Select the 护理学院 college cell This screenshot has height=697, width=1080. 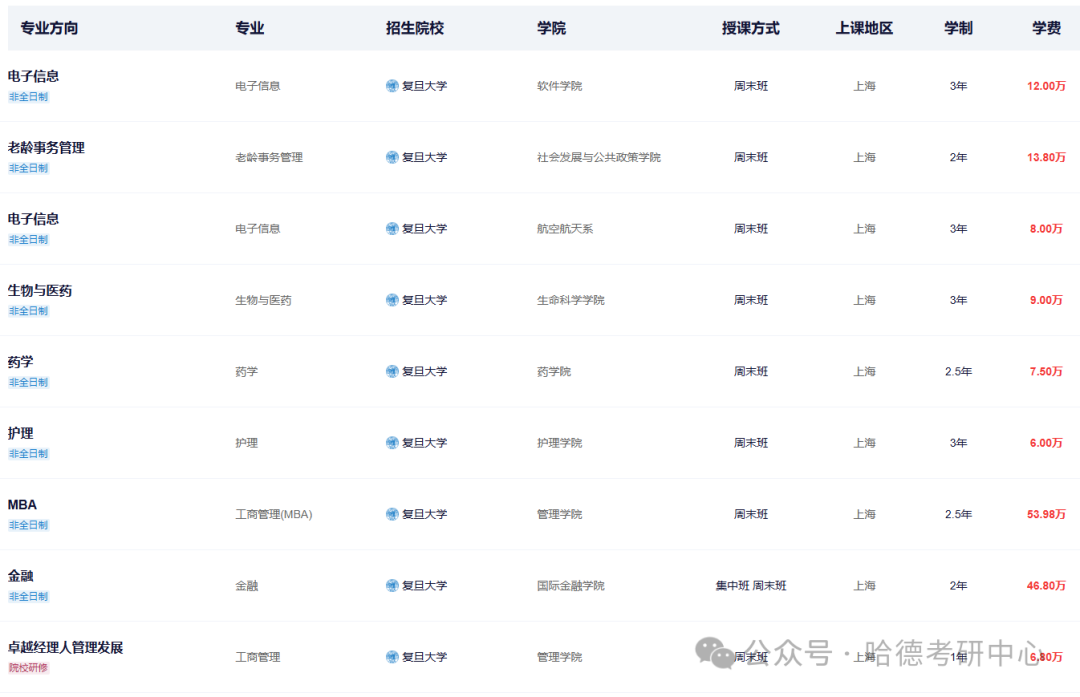tap(559, 443)
